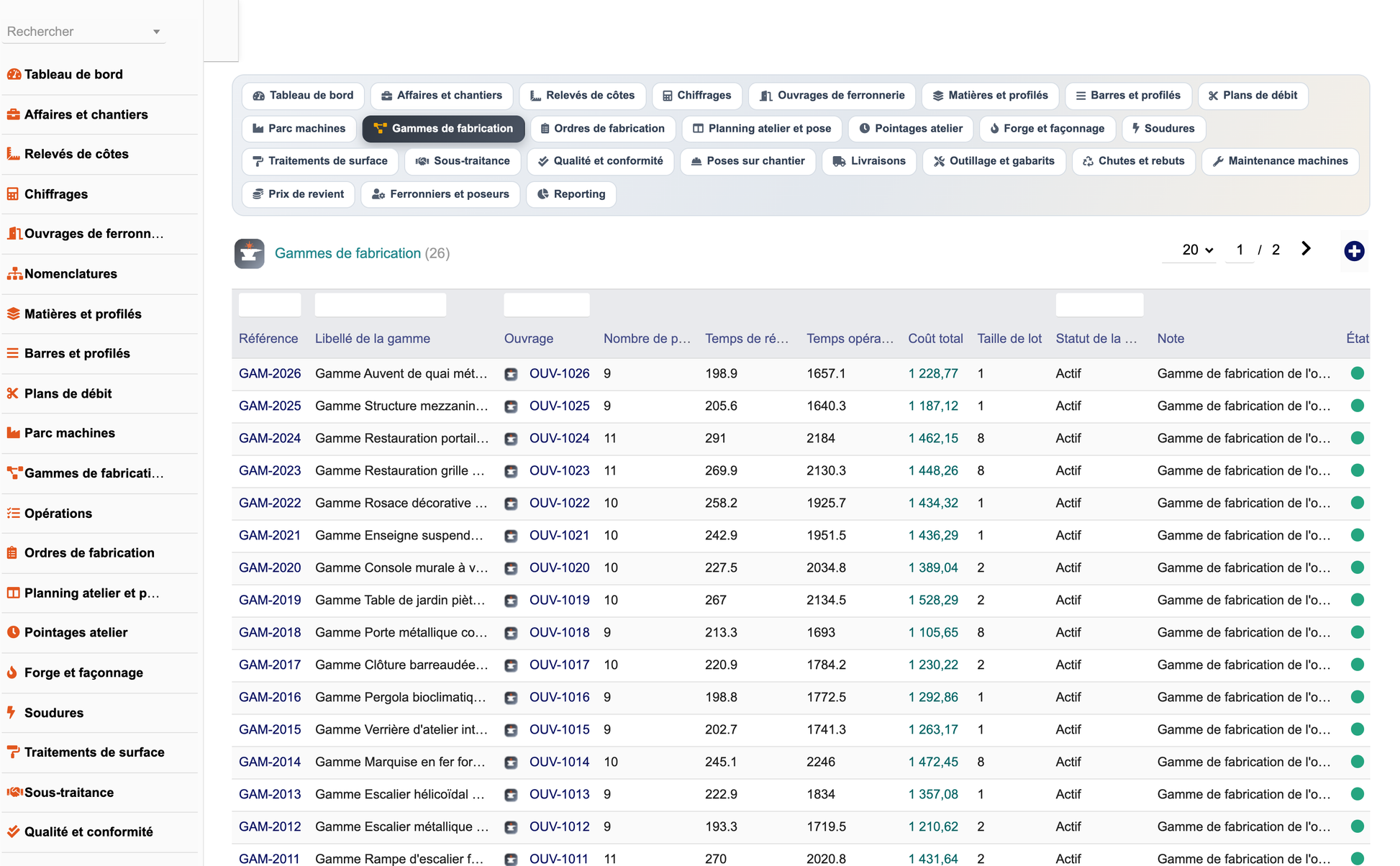Switch to the Plans de débit tab
The height and width of the screenshot is (866, 1400).
point(1253,96)
